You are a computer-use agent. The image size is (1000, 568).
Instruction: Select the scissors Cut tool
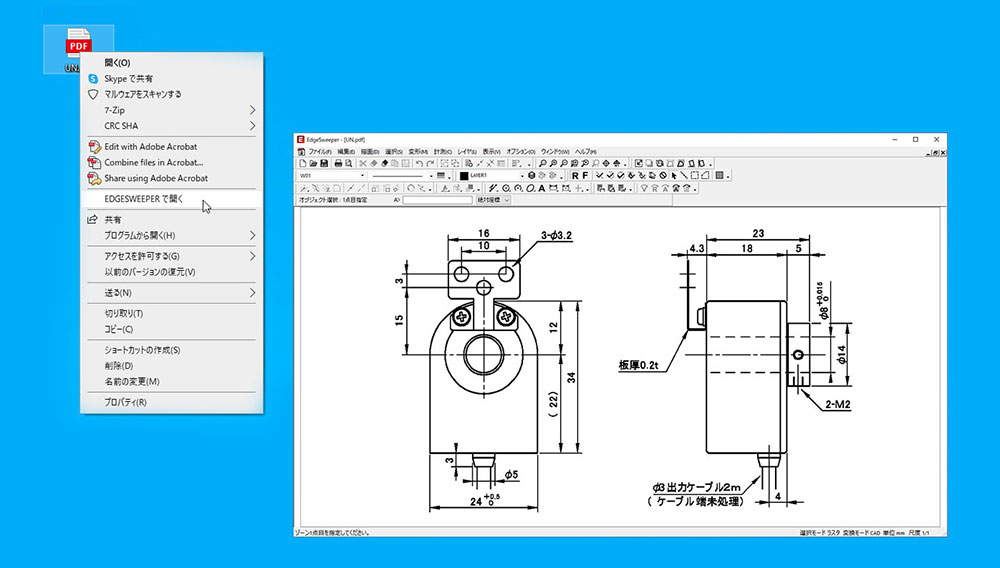[x=363, y=163]
